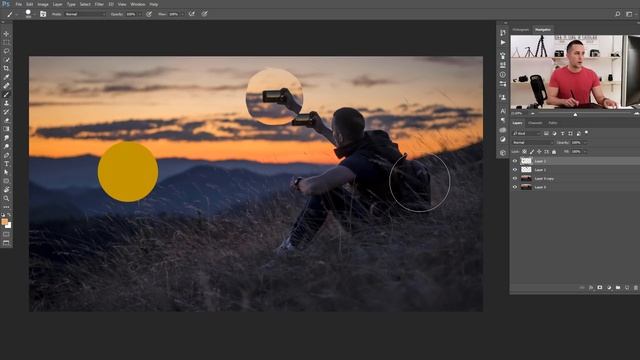Open the Flow slider arrow

click(x=182, y=14)
